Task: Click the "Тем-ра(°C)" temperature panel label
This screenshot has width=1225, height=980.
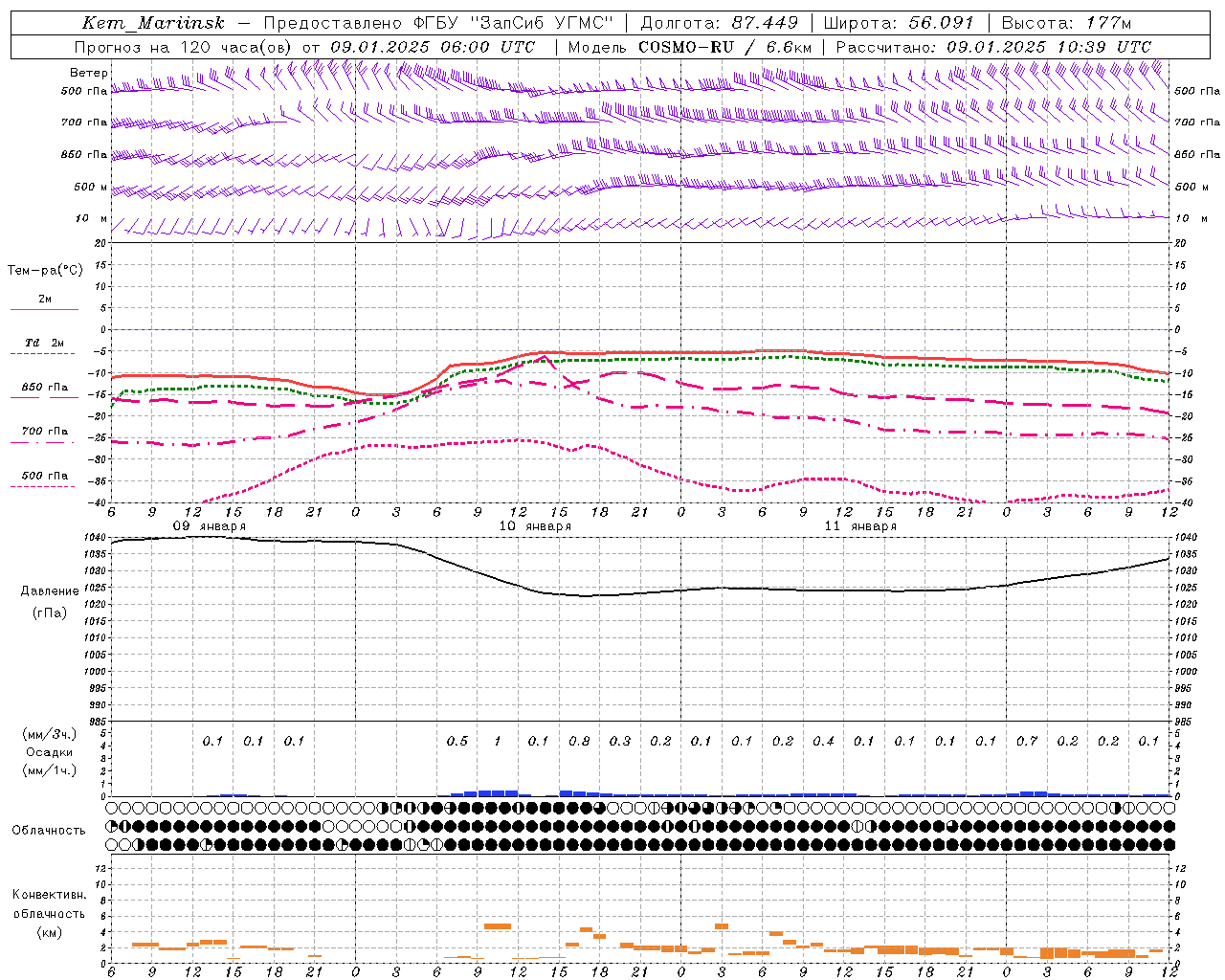Action: tap(45, 271)
